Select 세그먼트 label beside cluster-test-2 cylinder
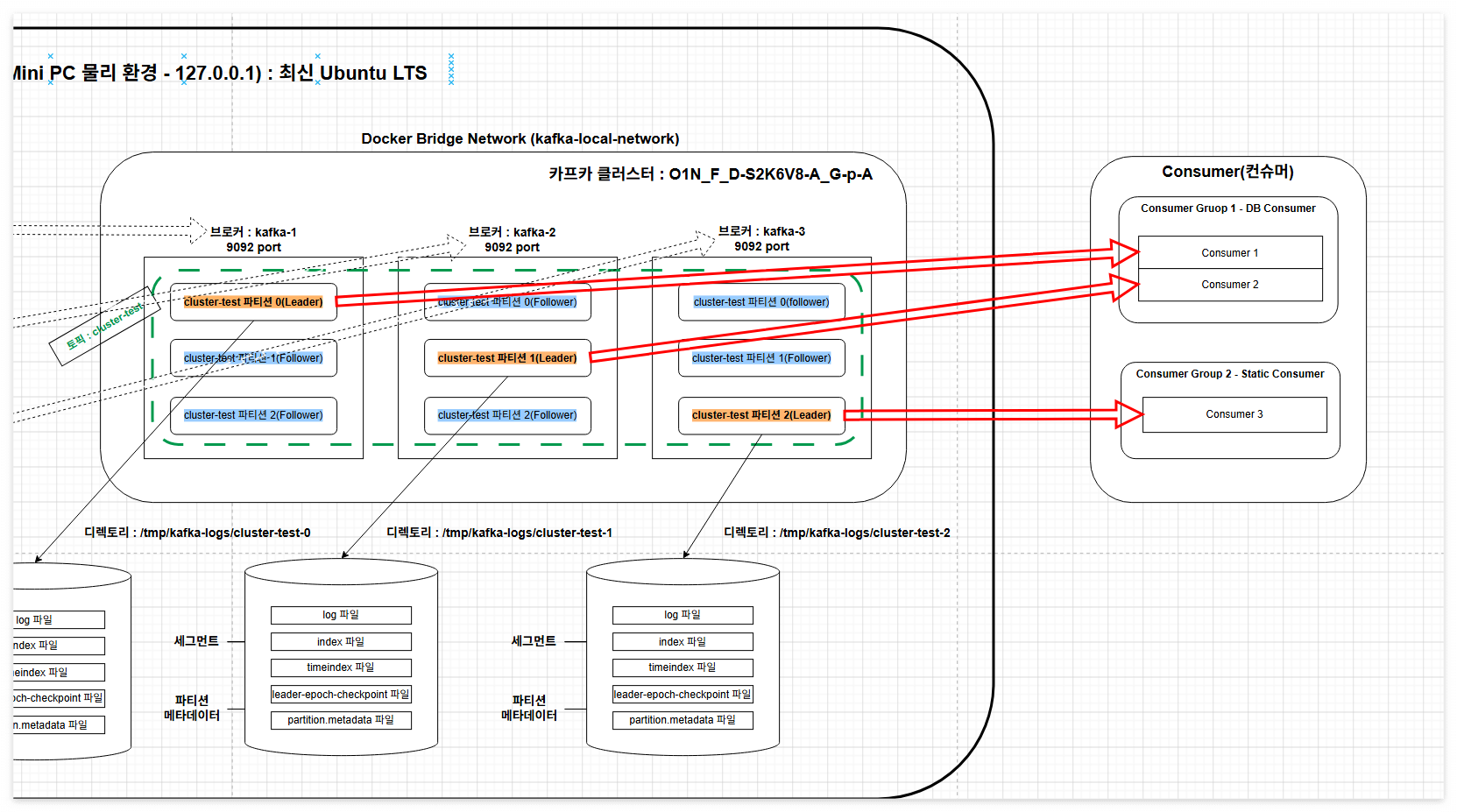Screen dimensions: 1457x812 534,641
